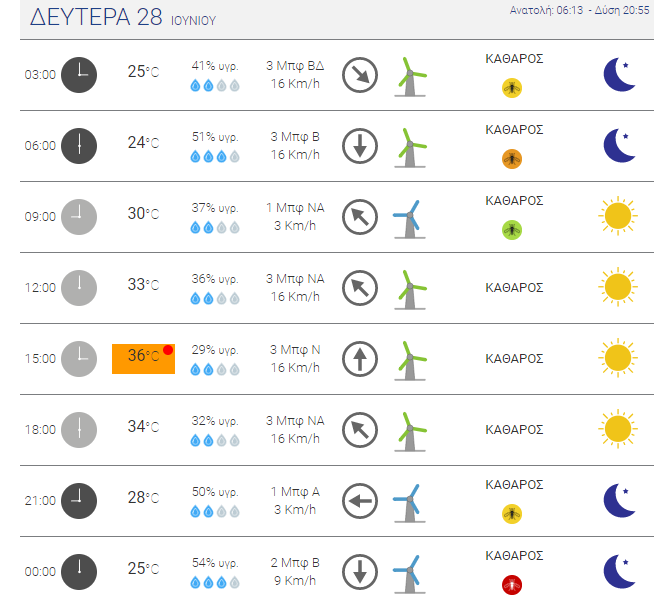
Task: Click the wind direction arrow at 03:00
Action: click(360, 75)
